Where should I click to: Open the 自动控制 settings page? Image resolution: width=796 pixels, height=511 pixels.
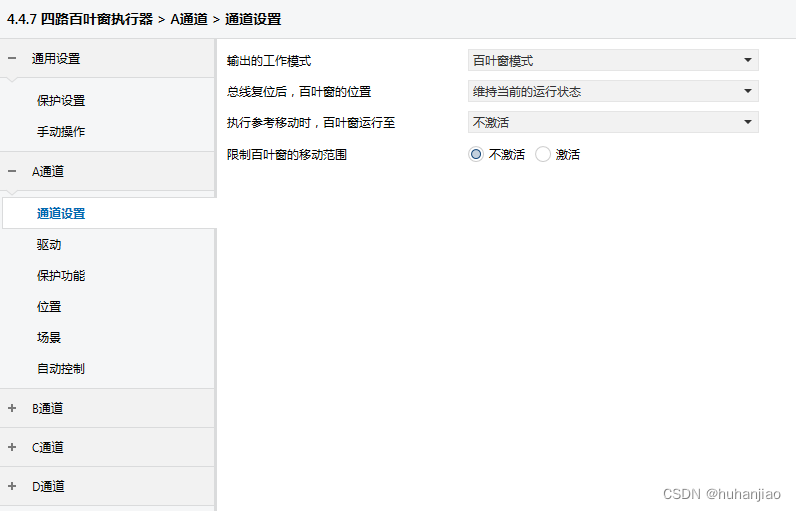click(x=61, y=369)
